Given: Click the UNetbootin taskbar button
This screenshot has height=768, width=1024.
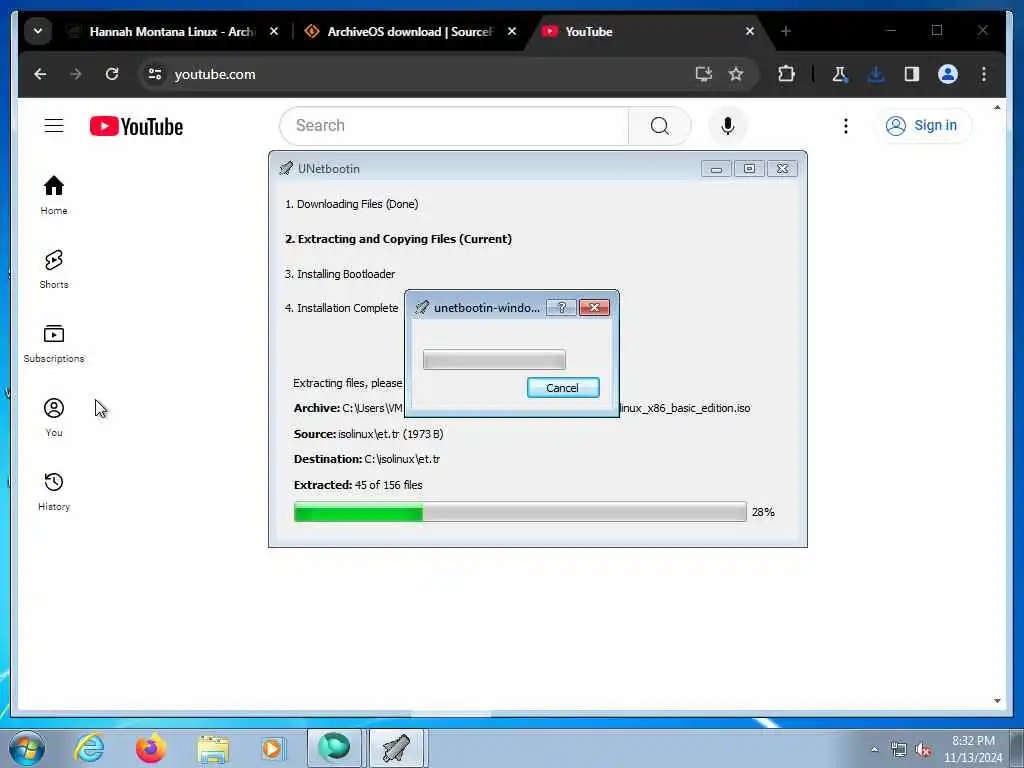Looking at the screenshot, I should (397, 748).
